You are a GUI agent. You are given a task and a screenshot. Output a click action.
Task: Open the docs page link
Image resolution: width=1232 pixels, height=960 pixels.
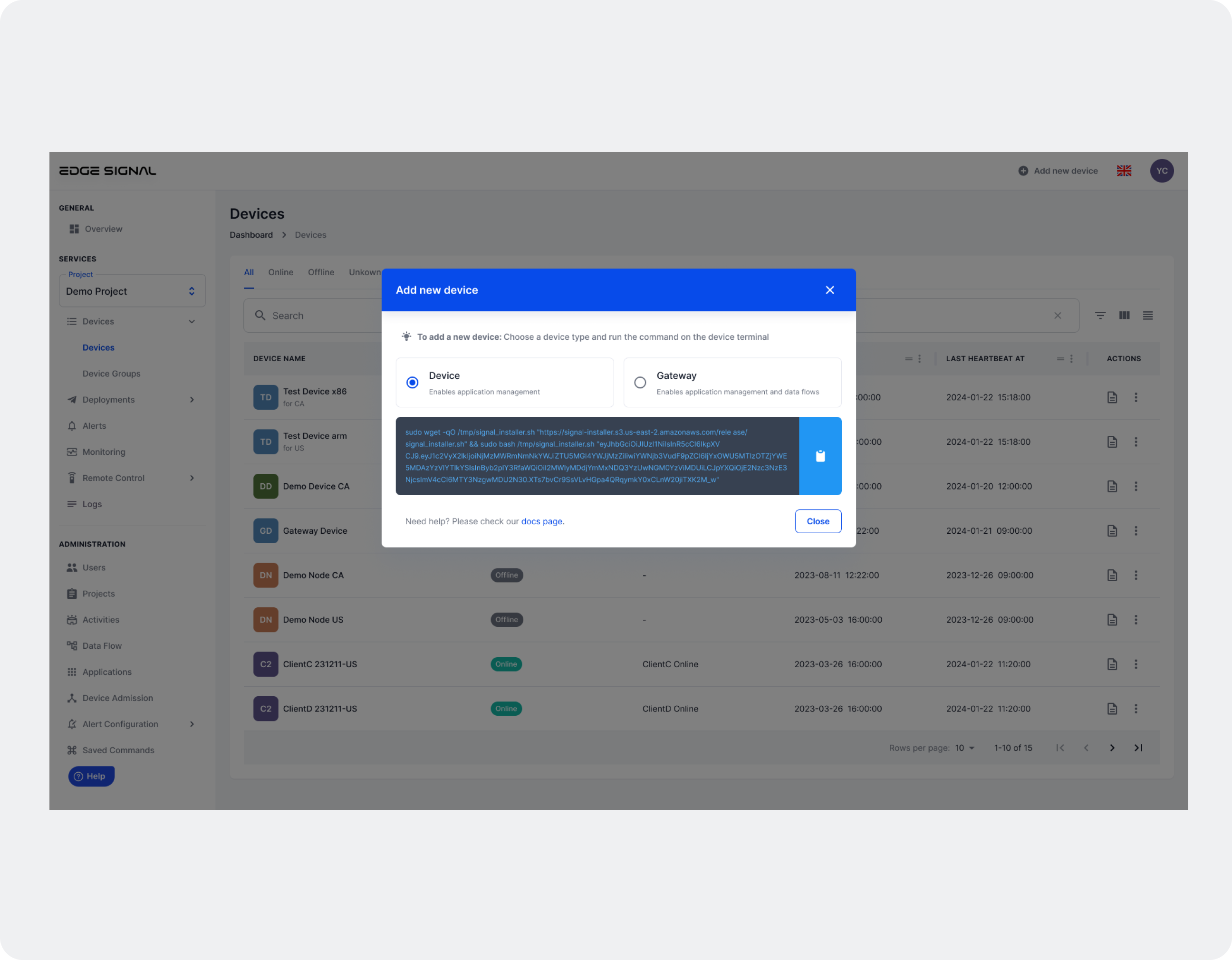click(541, 521)
